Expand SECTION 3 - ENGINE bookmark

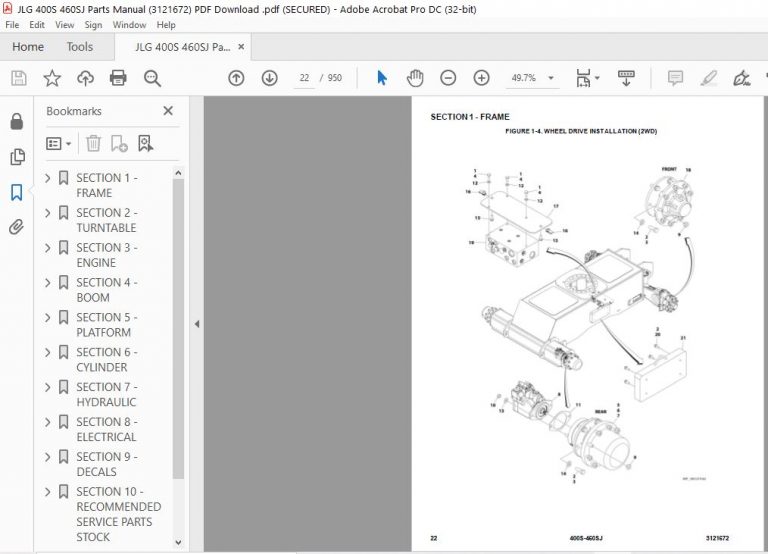click(48, 248)
